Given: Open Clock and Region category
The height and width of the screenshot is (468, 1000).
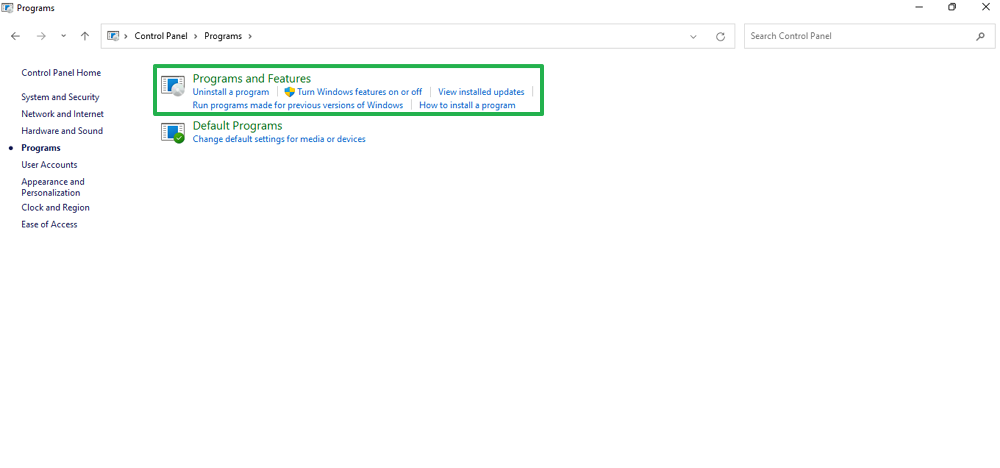Looking at the screenshot, I should [x=55, y=207].
